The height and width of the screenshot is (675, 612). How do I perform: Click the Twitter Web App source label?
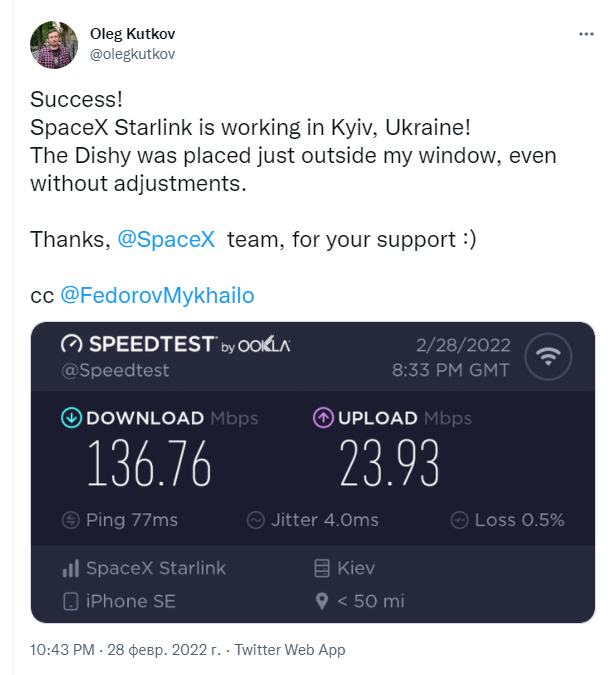pyautogui.click(x=289, y=650)
